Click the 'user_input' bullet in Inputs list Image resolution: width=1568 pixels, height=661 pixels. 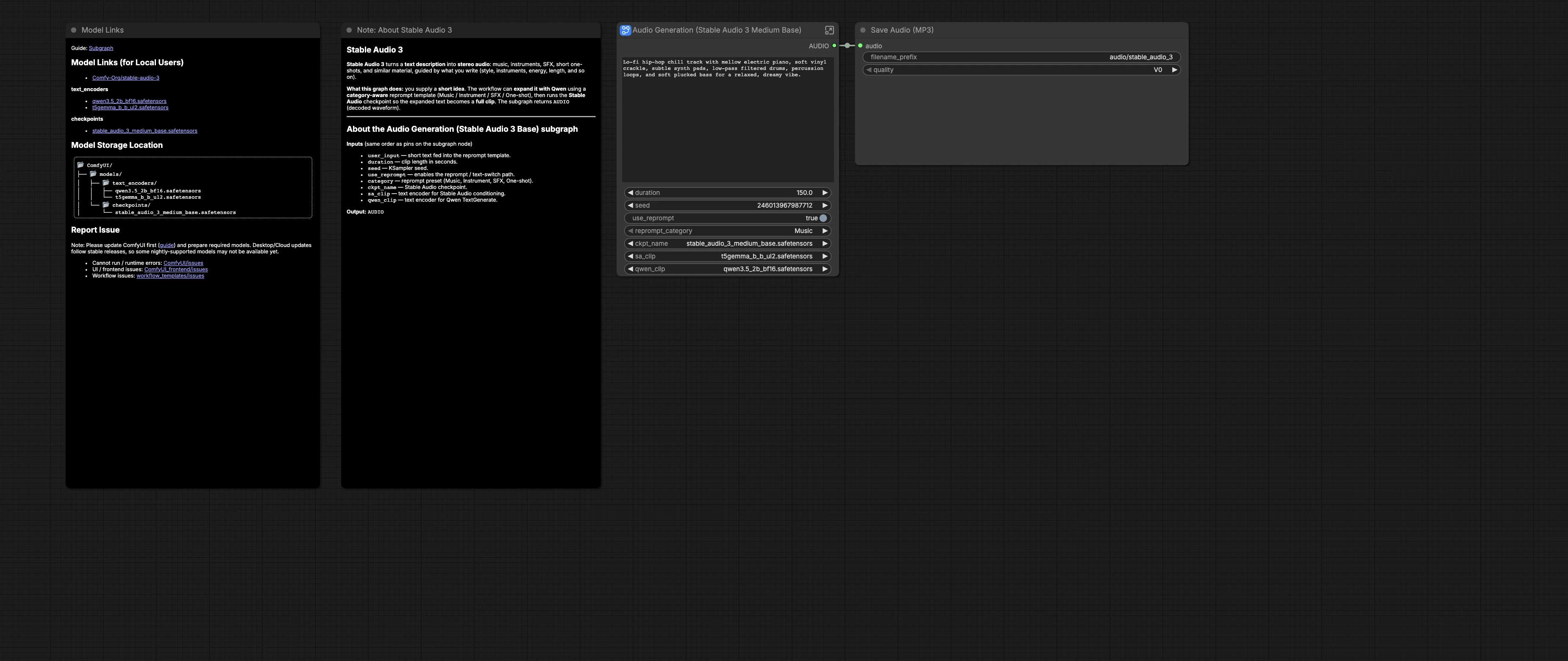(439, 155)
